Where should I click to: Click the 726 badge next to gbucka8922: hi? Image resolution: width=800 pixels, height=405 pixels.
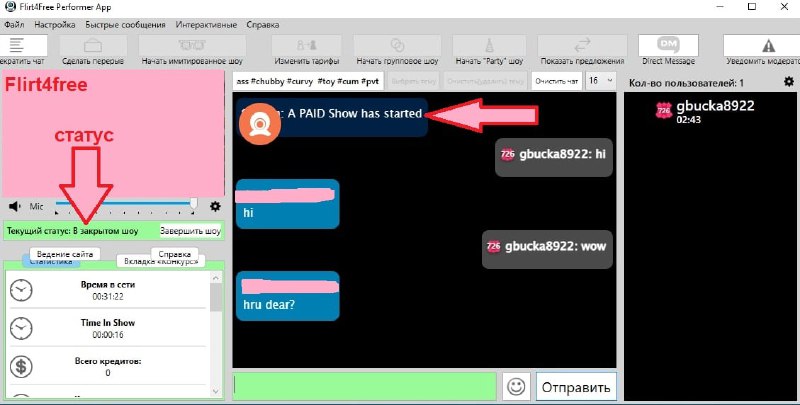pos(507,154)
